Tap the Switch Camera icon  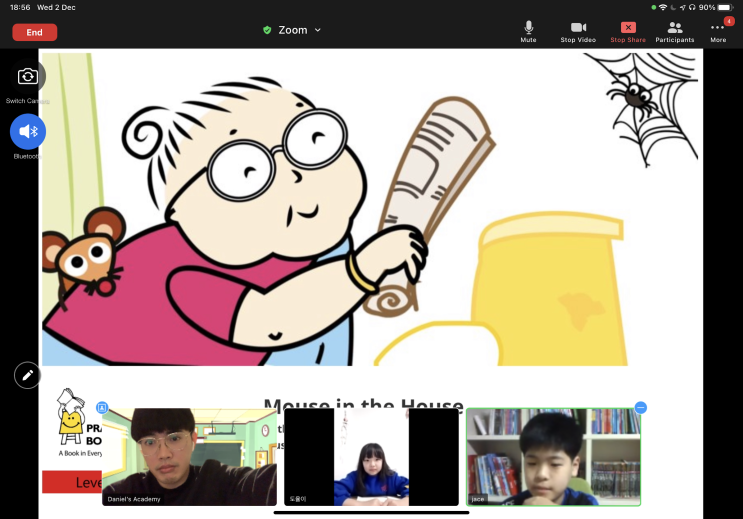pos(27,76)
